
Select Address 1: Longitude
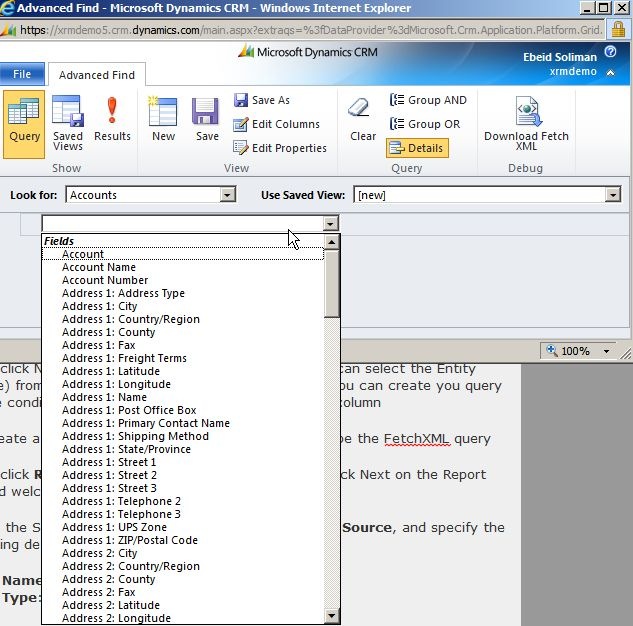(x=183, y=384)
